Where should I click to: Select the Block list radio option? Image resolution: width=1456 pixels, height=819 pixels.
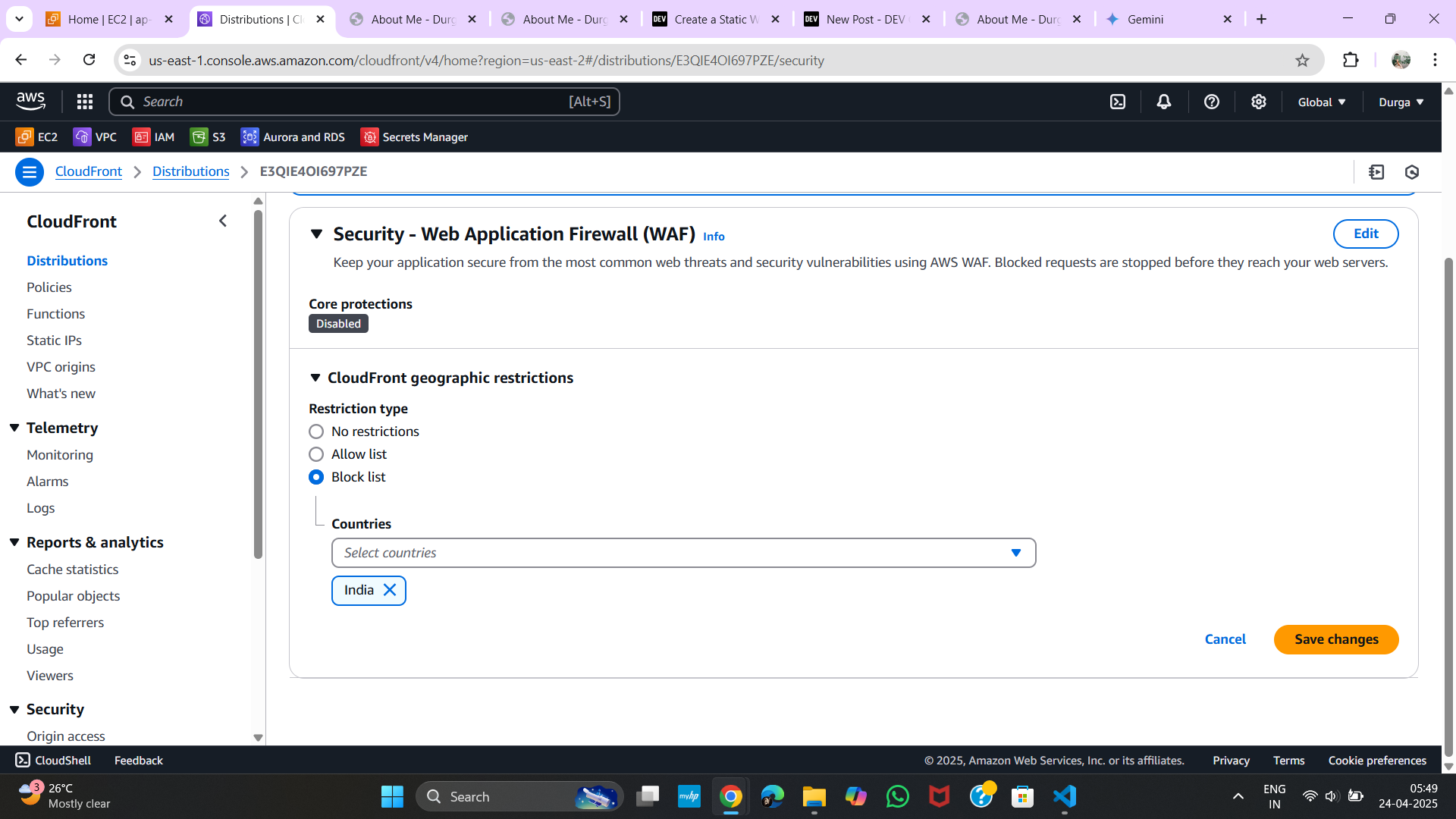coord(316,477)
